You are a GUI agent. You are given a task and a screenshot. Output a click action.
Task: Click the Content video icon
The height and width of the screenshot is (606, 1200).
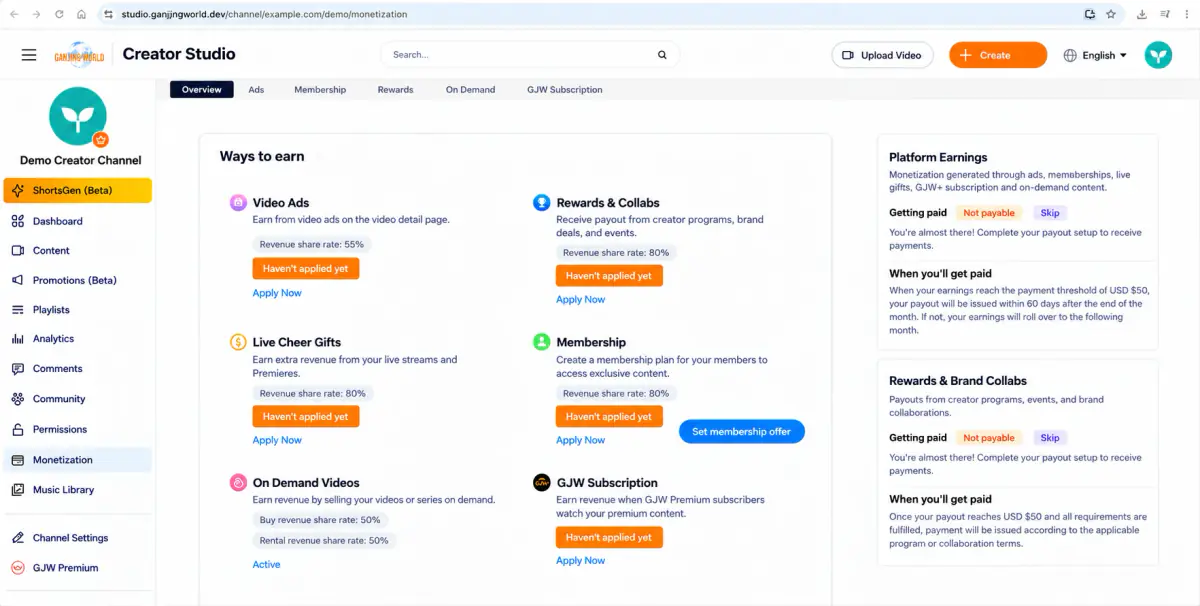(18, 250)
